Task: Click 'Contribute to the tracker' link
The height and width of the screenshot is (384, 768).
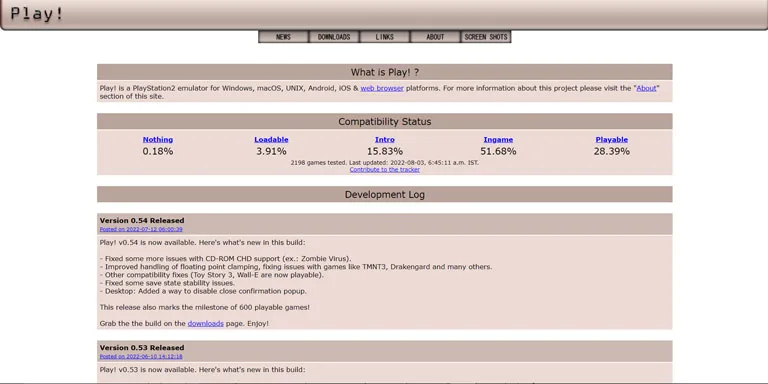Action: coord(384,169)
